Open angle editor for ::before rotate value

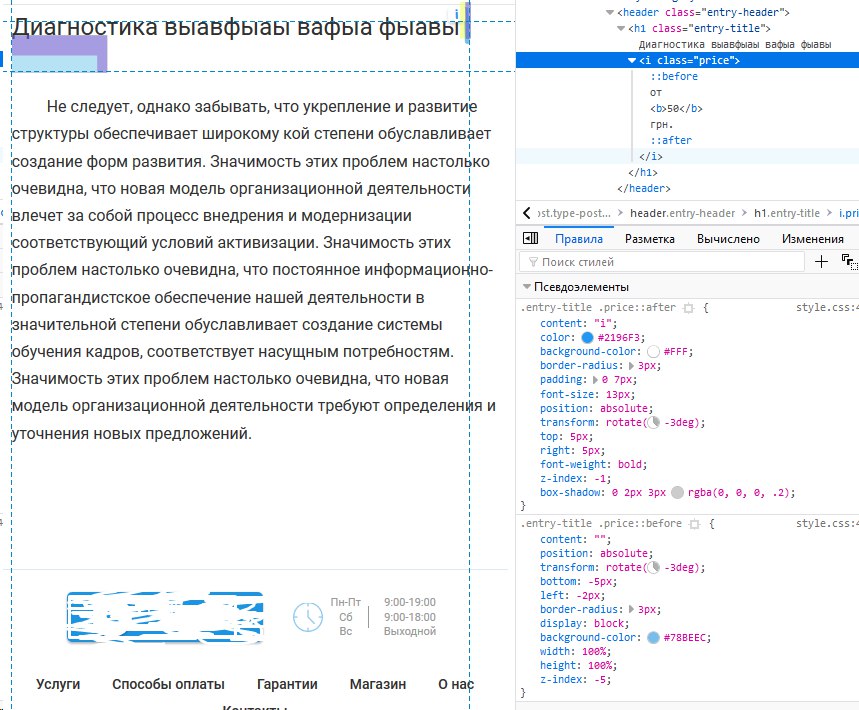(653, 568)
